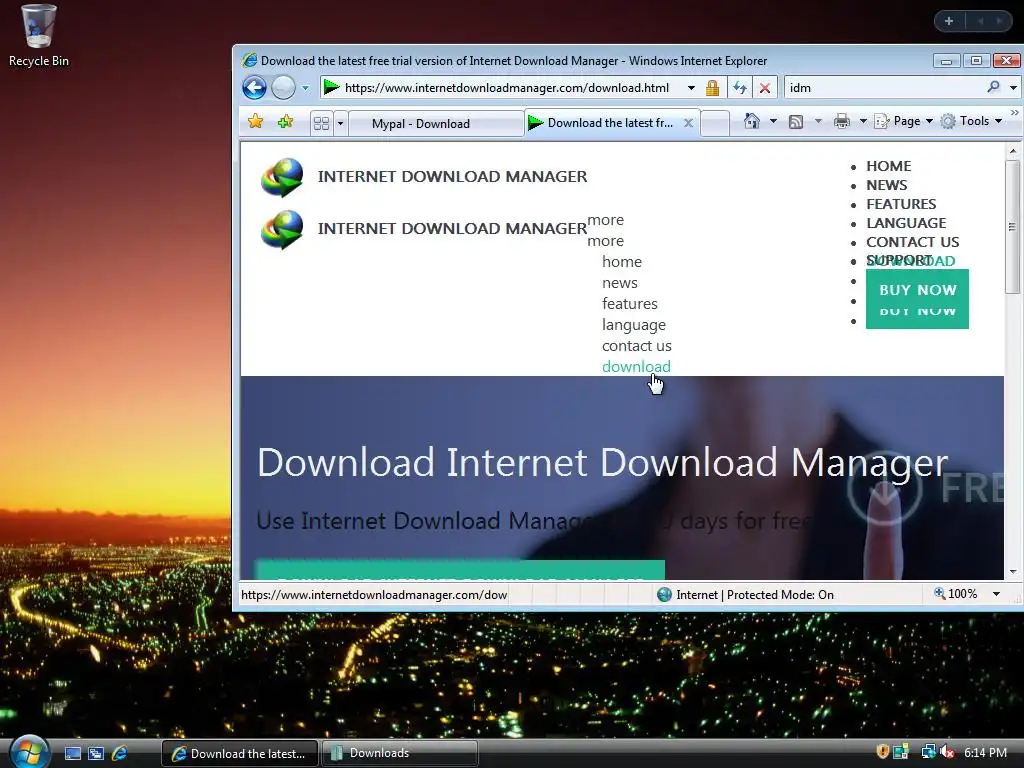Click the RSS feeds icon
This screenshot has width=1024, height=768.
pos(795,121)
